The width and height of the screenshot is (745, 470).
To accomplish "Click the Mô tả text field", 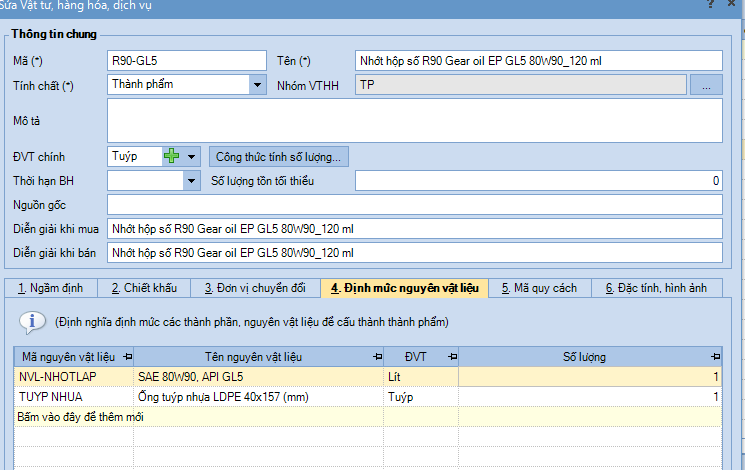I will pos(414,120).
